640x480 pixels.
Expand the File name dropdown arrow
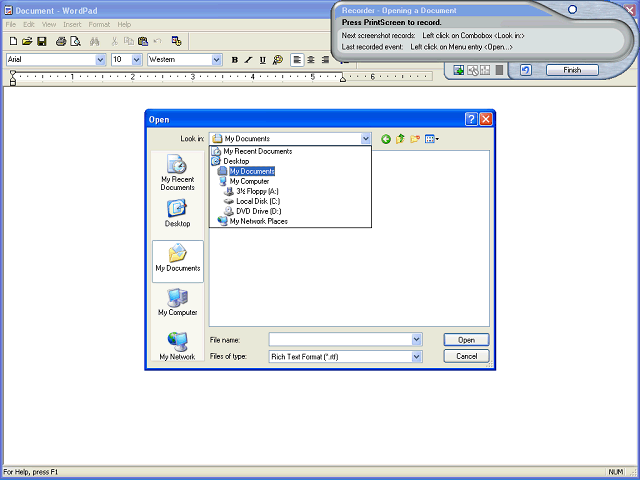pos(416,339)
